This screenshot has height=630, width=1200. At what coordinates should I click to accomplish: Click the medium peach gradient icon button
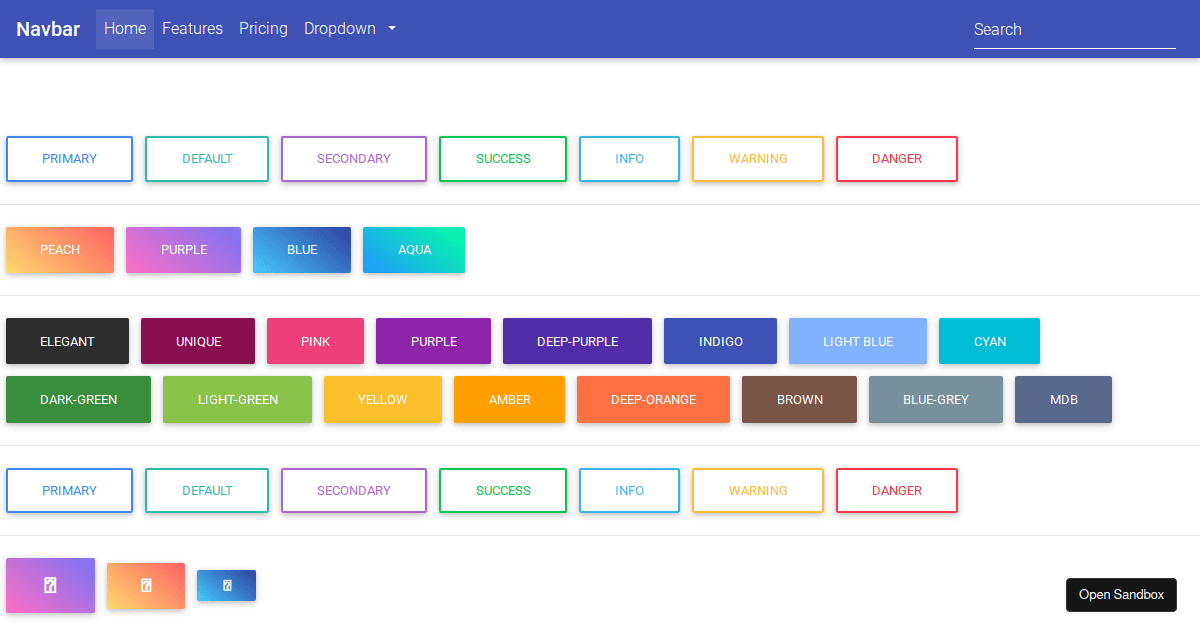tap(146, 585)
